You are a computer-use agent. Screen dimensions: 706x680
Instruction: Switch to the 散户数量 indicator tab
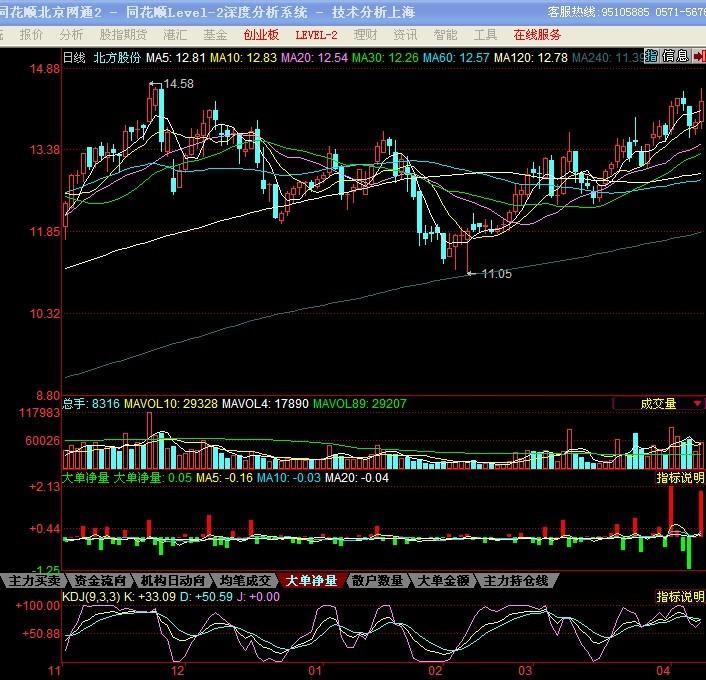point(377,580)
